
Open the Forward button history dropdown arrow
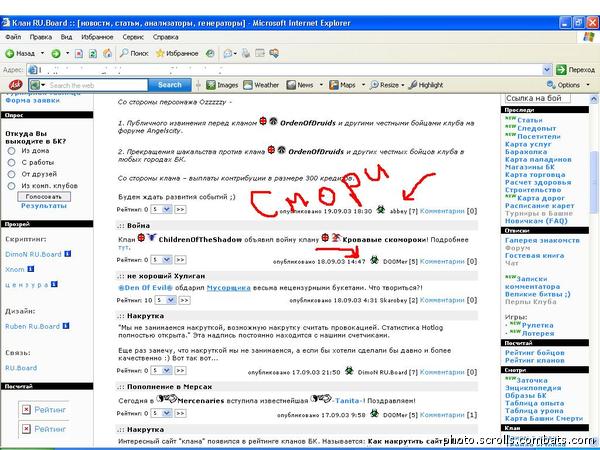[x=67, y=54]
